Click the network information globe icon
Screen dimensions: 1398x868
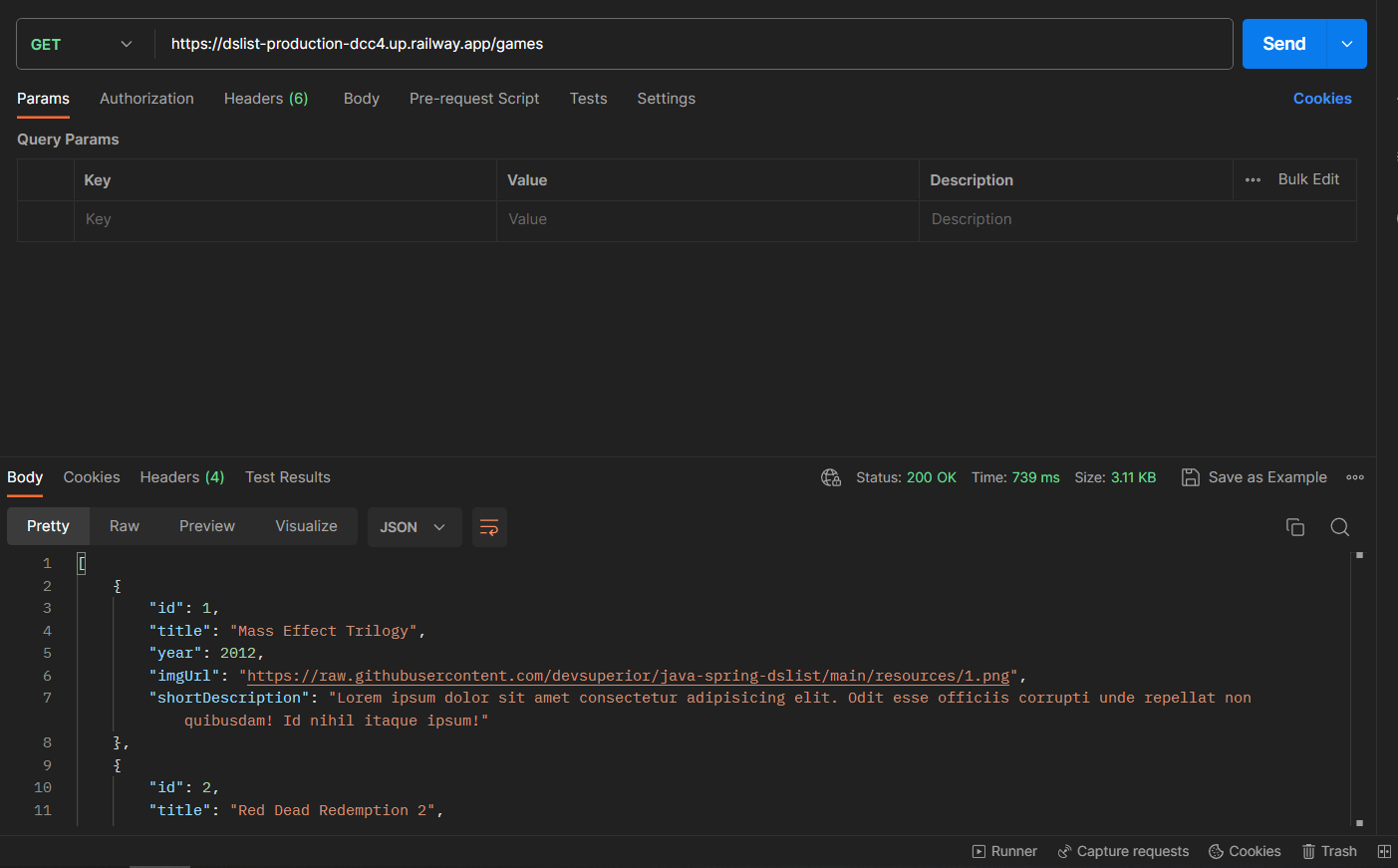831,477
